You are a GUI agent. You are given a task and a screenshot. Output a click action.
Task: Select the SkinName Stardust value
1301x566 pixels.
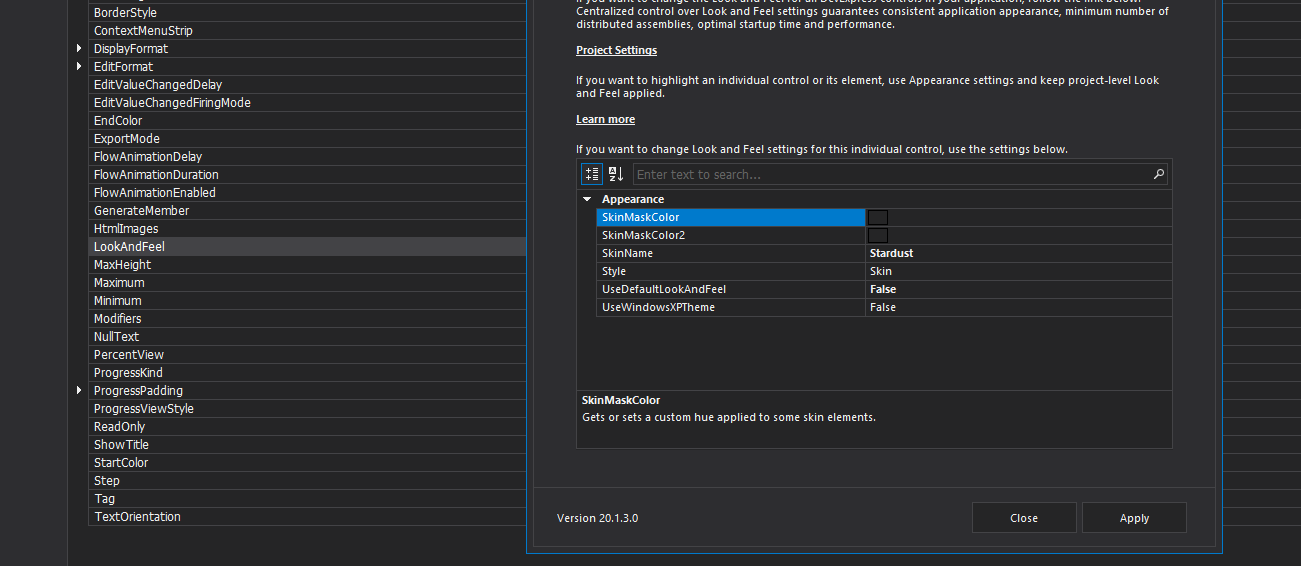click(x=891, y=254)
